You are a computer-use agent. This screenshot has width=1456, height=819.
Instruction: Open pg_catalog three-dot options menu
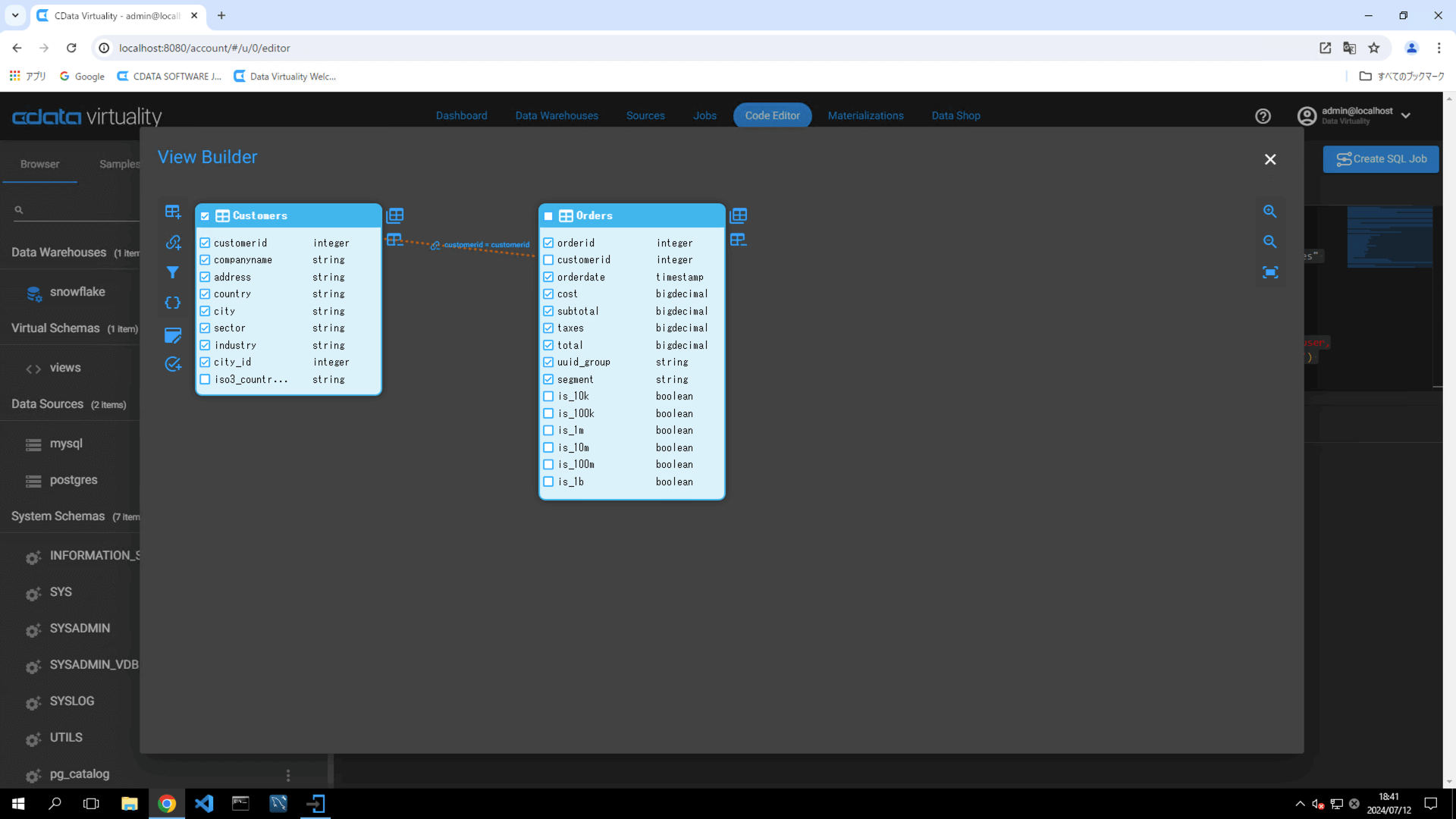pyautogui.click(x=288, y=775)
